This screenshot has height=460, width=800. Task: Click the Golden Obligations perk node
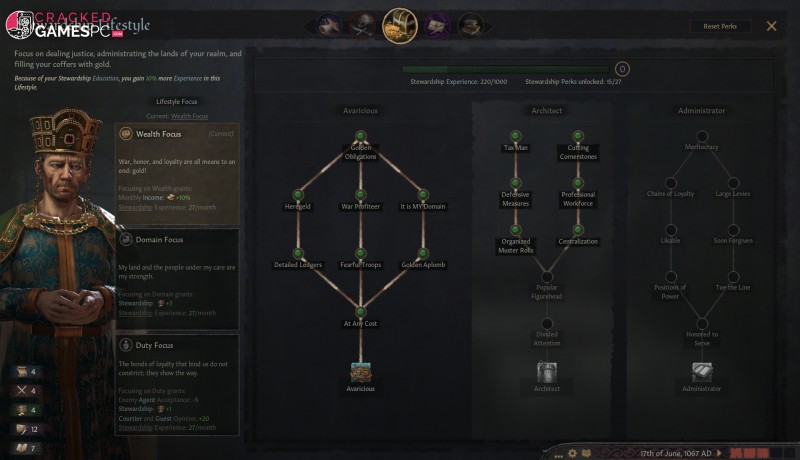[361, 136]
